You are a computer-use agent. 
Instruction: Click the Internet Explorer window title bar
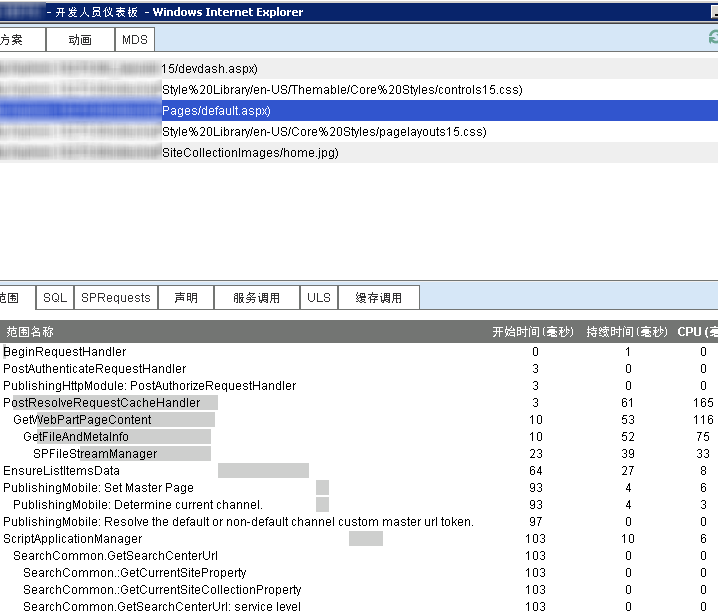[x=359, y=12]
